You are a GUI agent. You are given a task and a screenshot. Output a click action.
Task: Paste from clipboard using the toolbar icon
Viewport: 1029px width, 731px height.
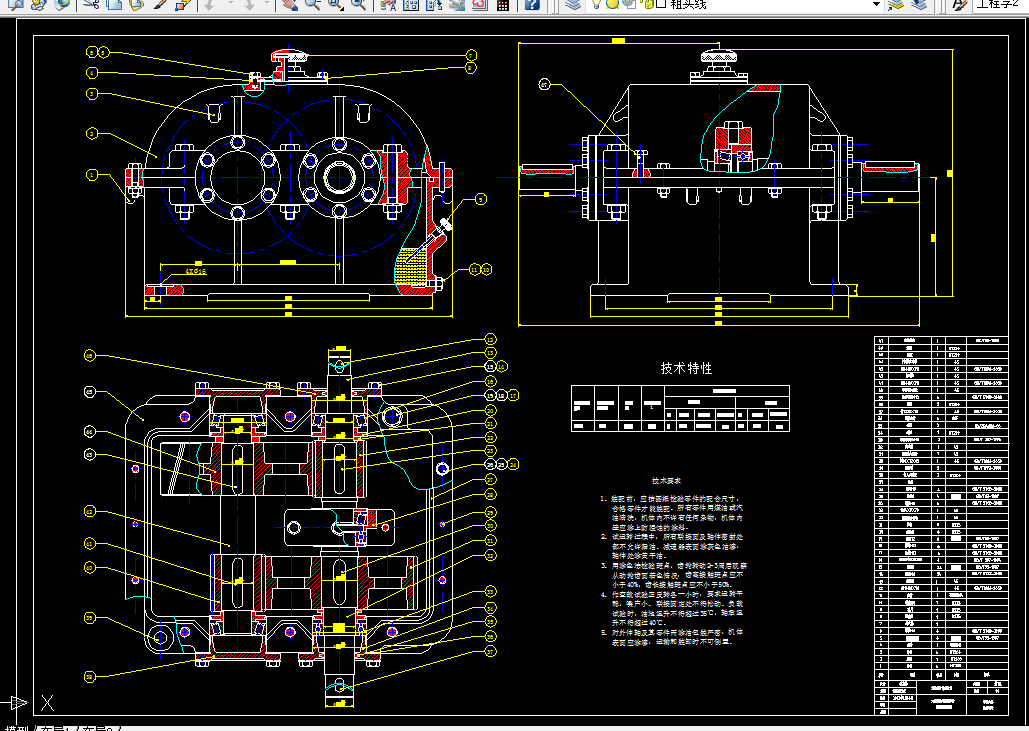coord(136,5)
